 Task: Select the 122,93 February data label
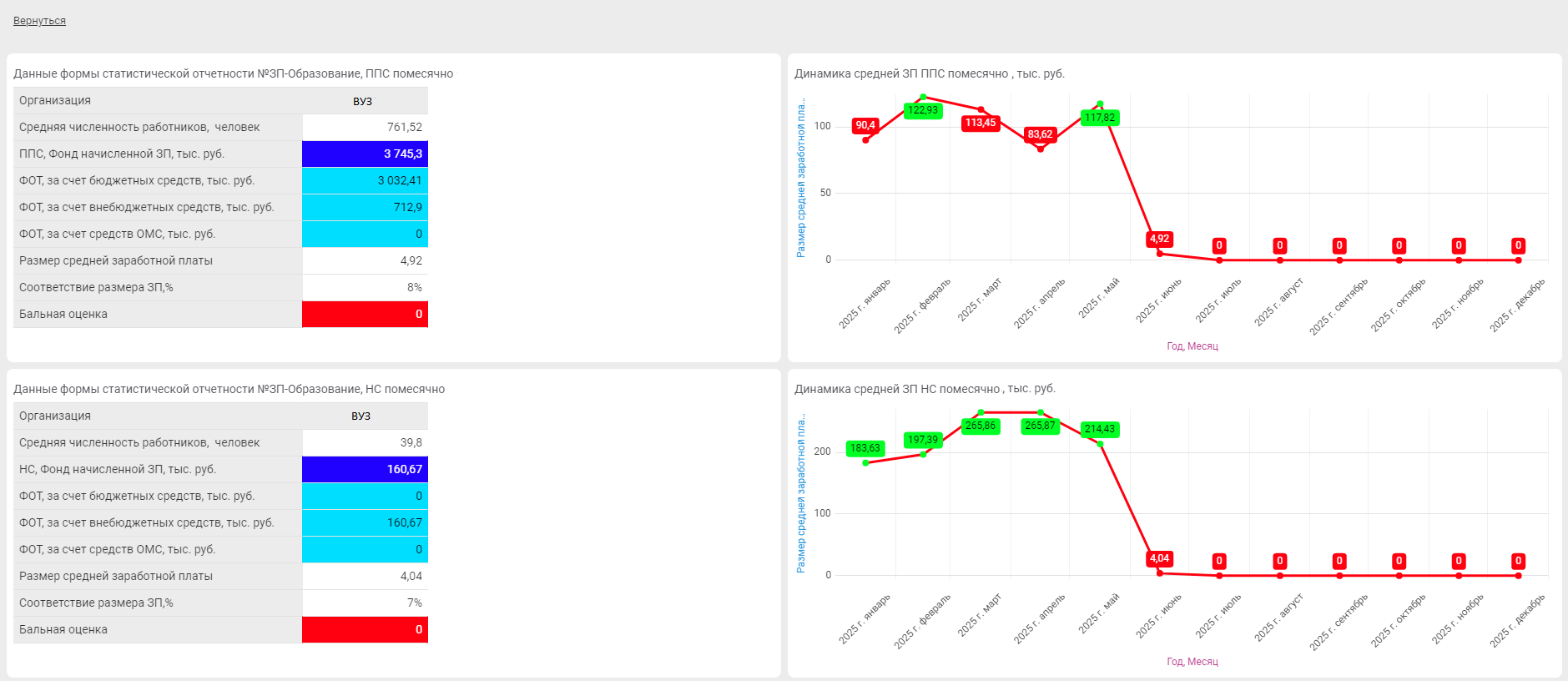pyautogui.click(x=923, y=110)
